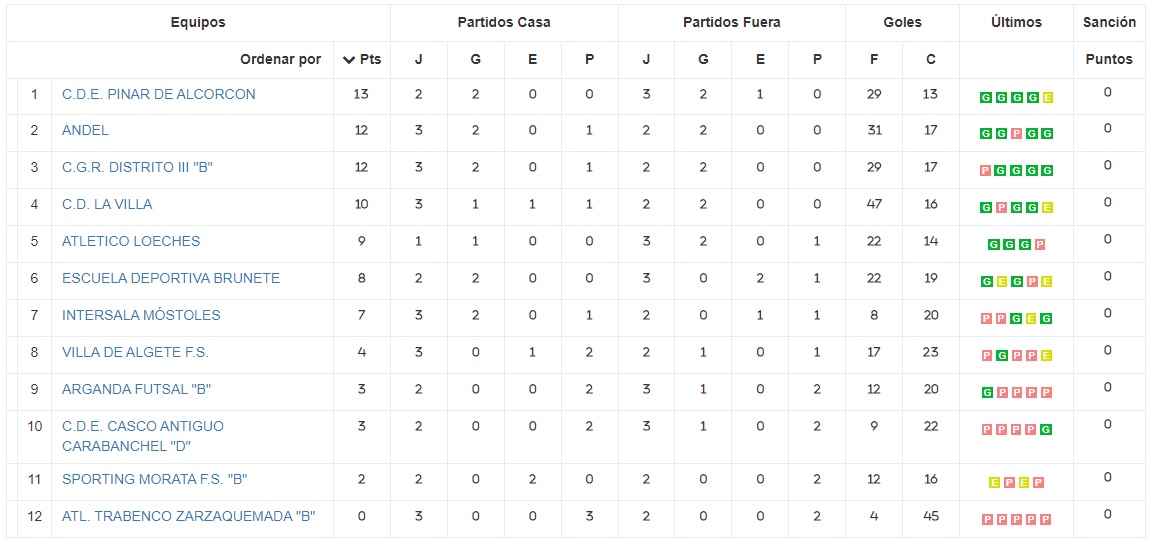Open SPORTING MORATA F.S. "B" page
Screen dimensions: 1152x547
coord(154,479)
